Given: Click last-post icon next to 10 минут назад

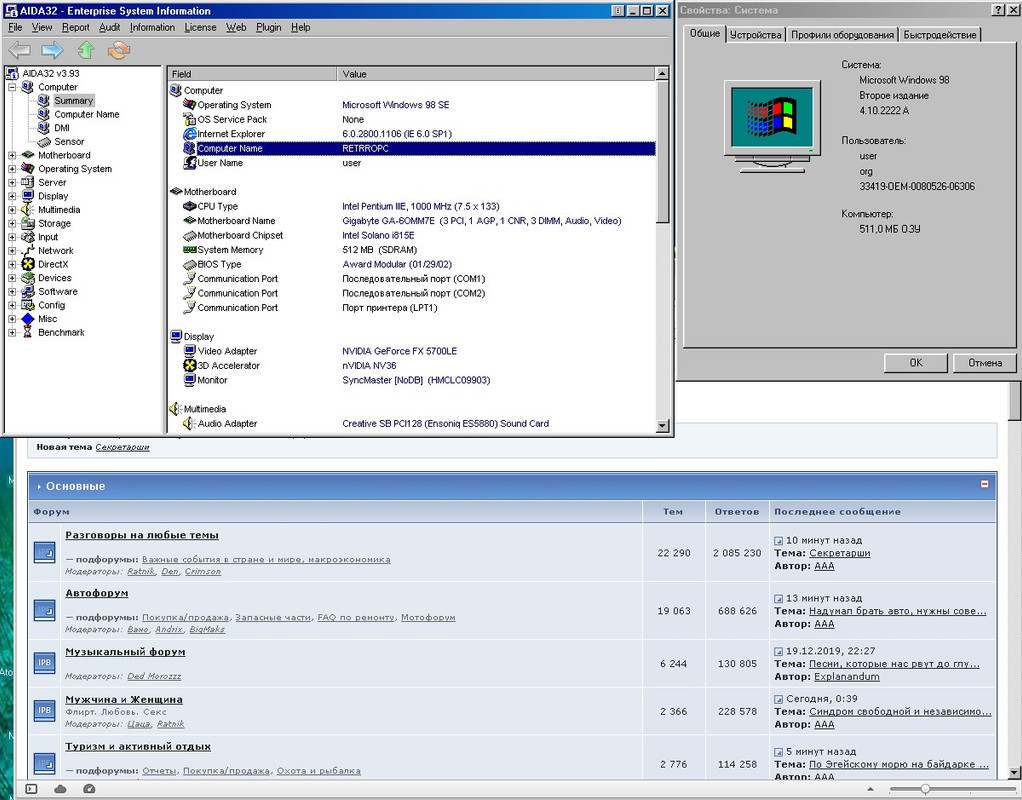Looking at the screenshot, I should [x=778, y=541].
